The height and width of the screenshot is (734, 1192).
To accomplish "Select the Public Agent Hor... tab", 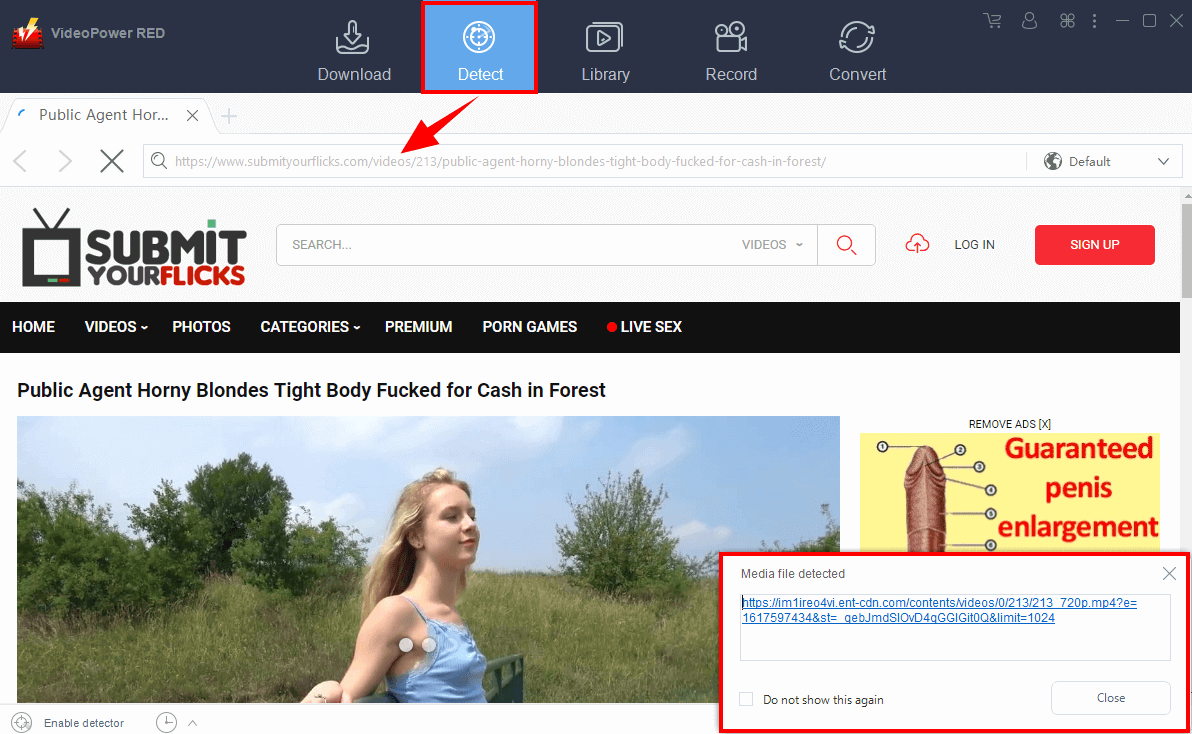I will (103, 115).
